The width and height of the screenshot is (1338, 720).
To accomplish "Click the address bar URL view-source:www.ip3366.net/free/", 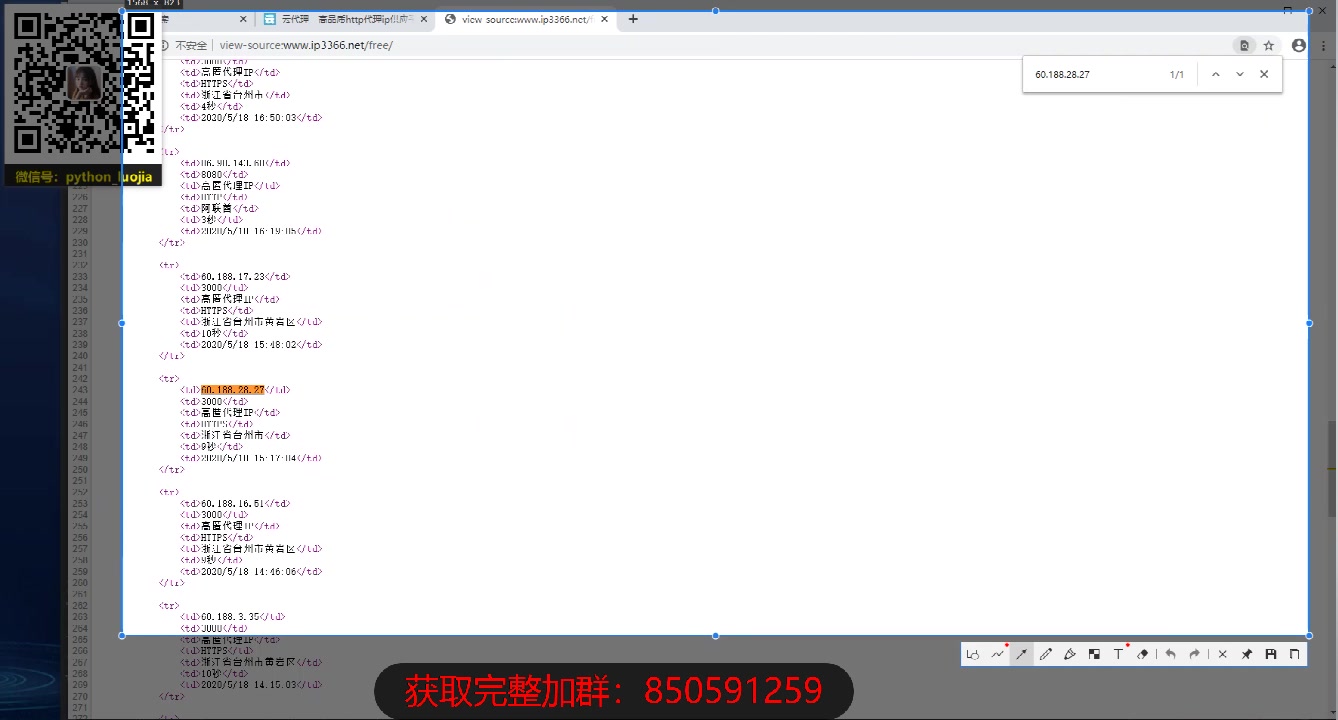I will (x=306, y=45).
